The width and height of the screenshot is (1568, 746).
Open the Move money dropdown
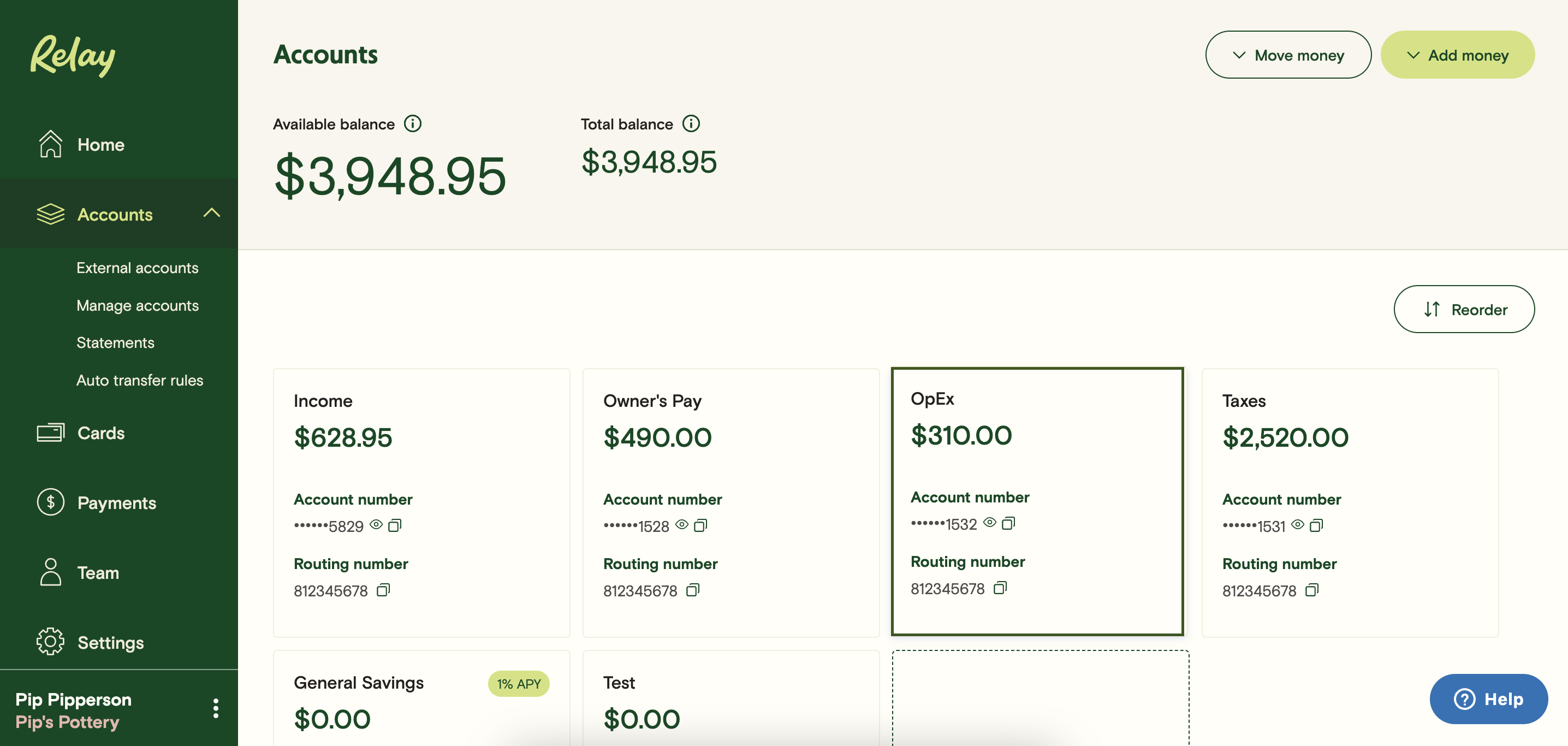pos(1288,55)
